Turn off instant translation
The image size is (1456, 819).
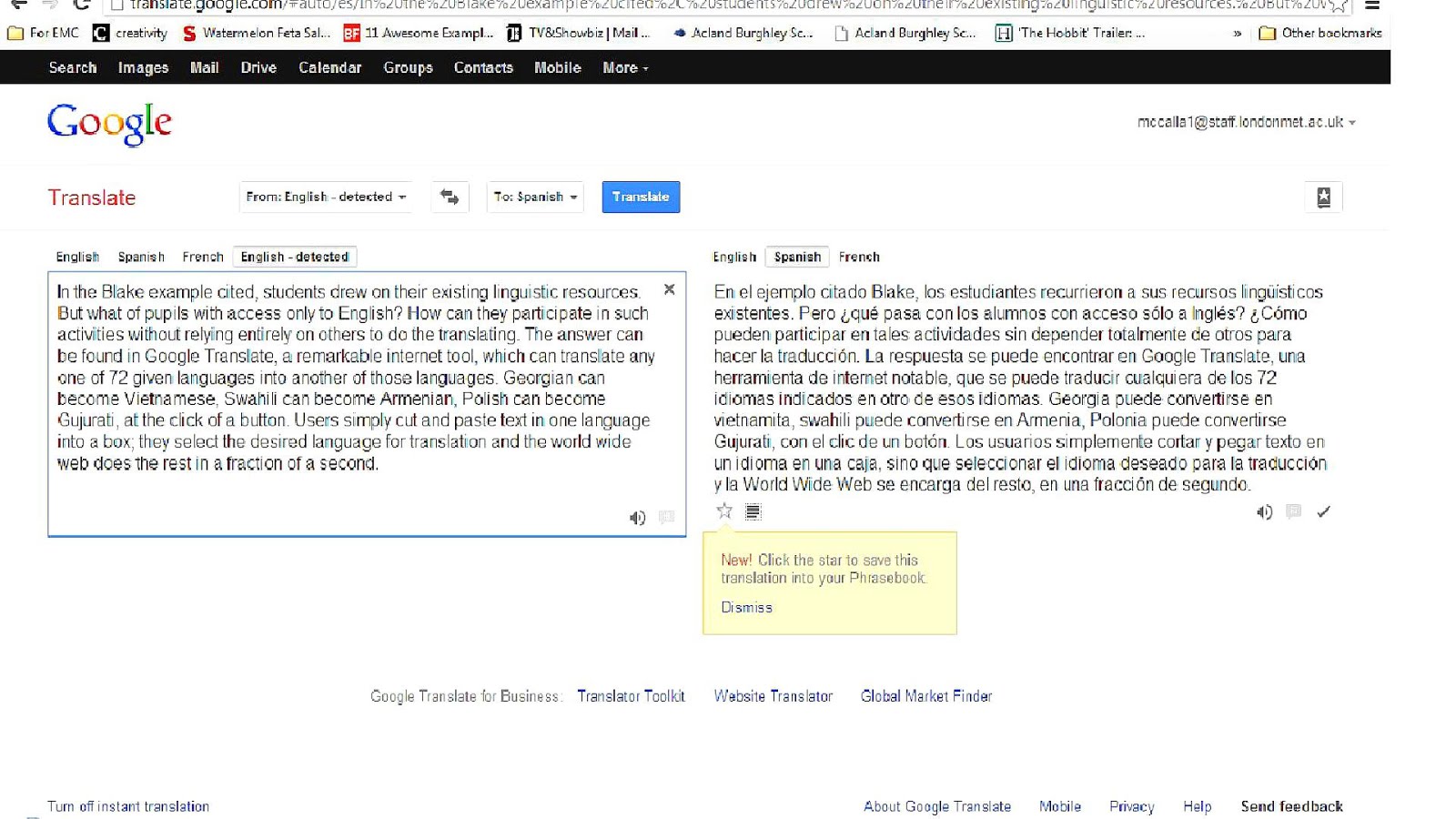(x=128, y=806)
